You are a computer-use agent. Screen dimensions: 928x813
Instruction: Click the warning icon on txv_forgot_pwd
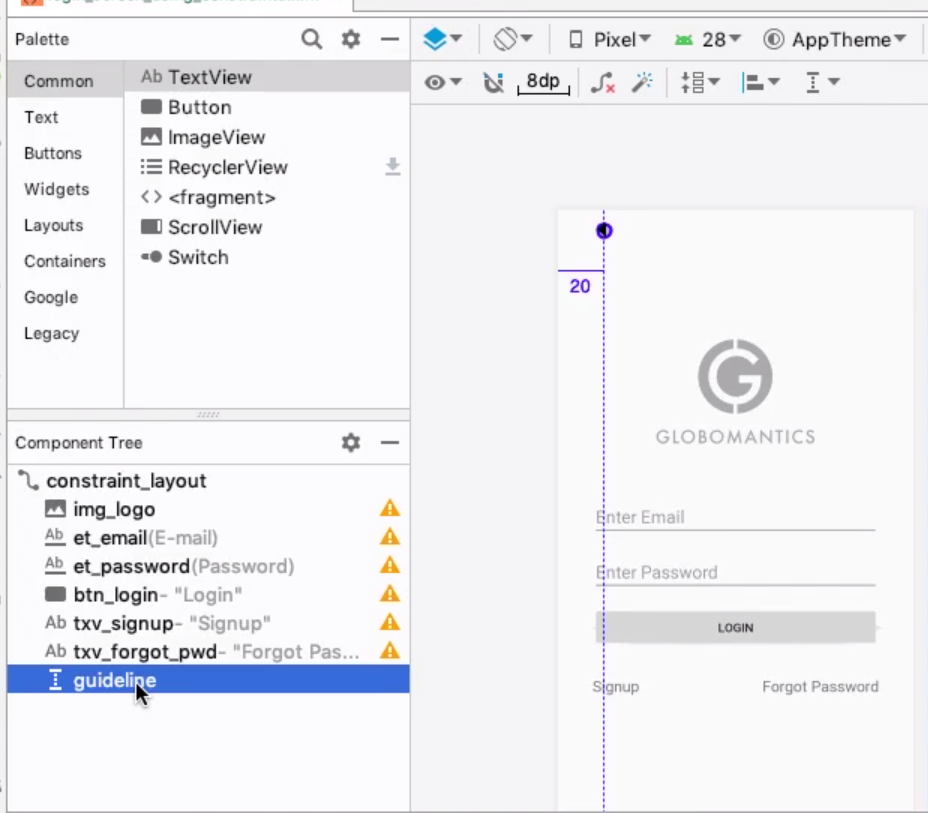[390, 650]
